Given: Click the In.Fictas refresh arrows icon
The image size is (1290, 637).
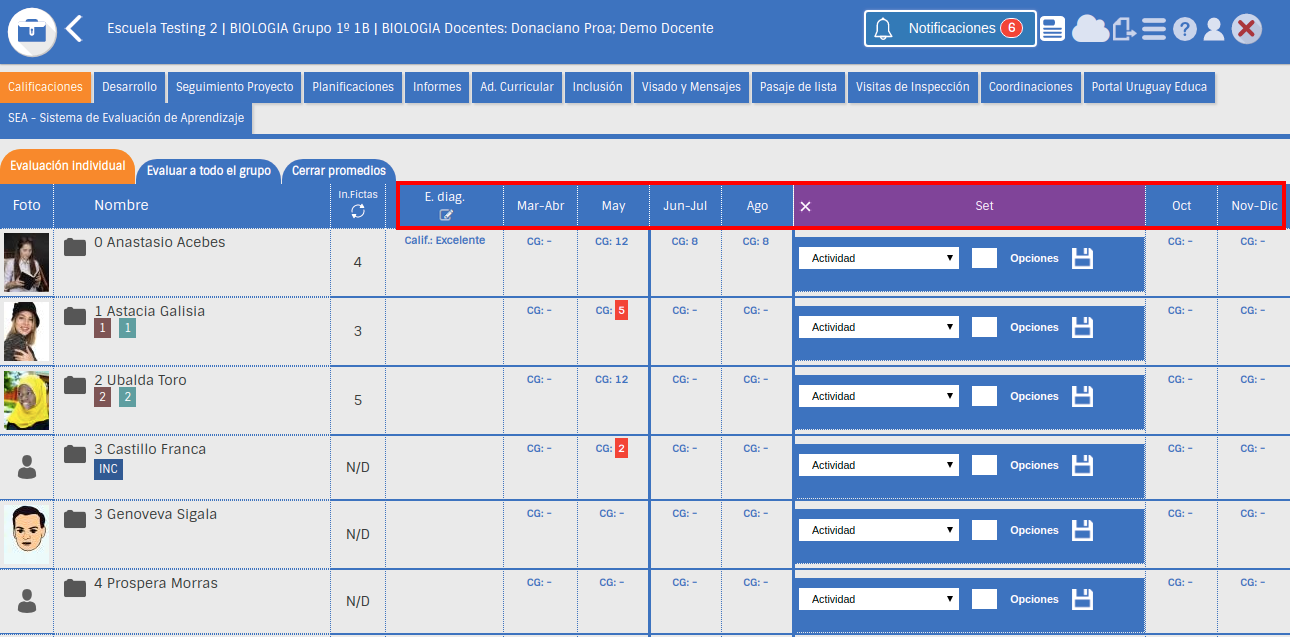Looking at the screenshot, I should [358, 211].
